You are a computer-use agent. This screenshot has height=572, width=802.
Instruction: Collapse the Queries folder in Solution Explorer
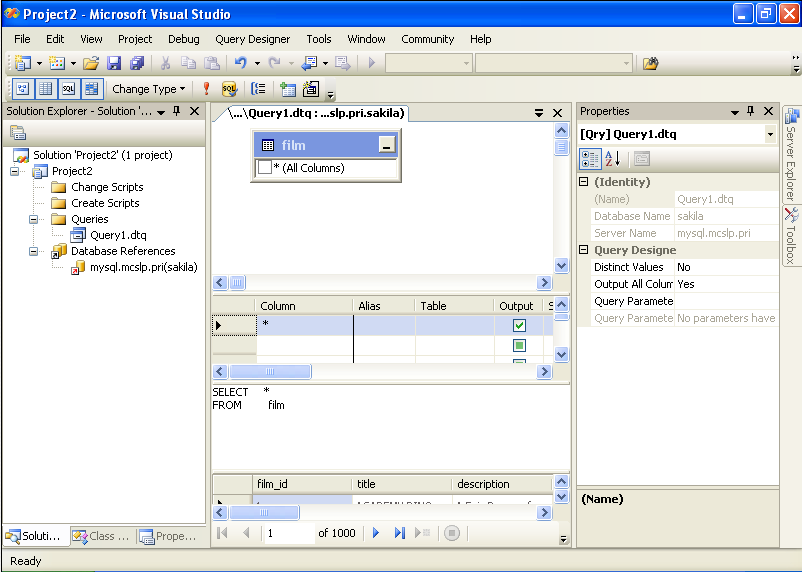tap(33, 219)
